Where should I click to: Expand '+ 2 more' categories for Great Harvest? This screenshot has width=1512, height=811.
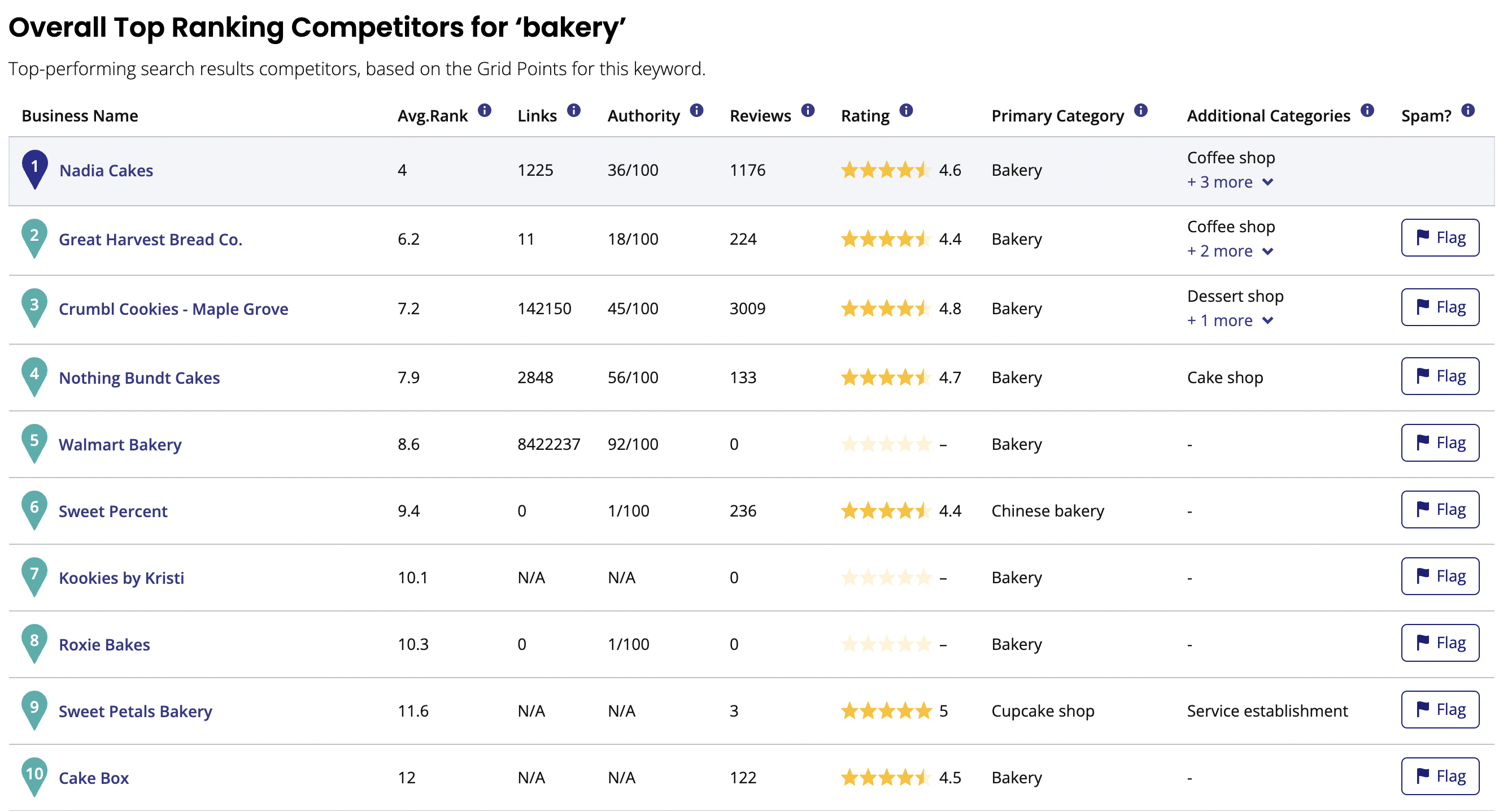(x=1230, y=251)
